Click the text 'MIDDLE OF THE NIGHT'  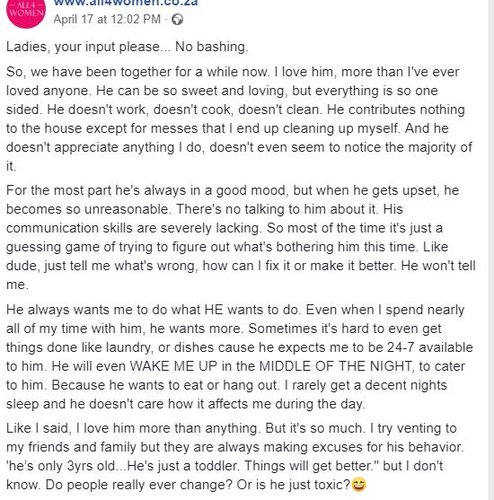pos(337,366)
